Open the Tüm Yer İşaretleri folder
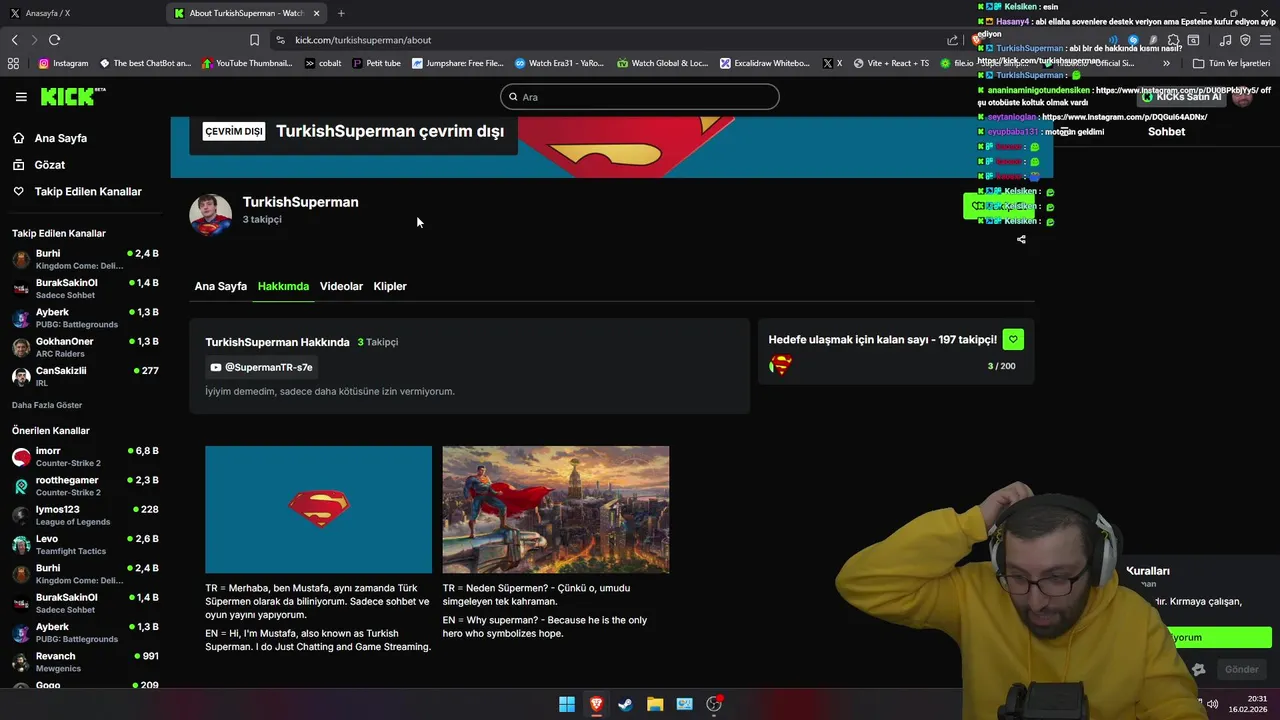The image size is (1280, 720). pos(1231,63)
